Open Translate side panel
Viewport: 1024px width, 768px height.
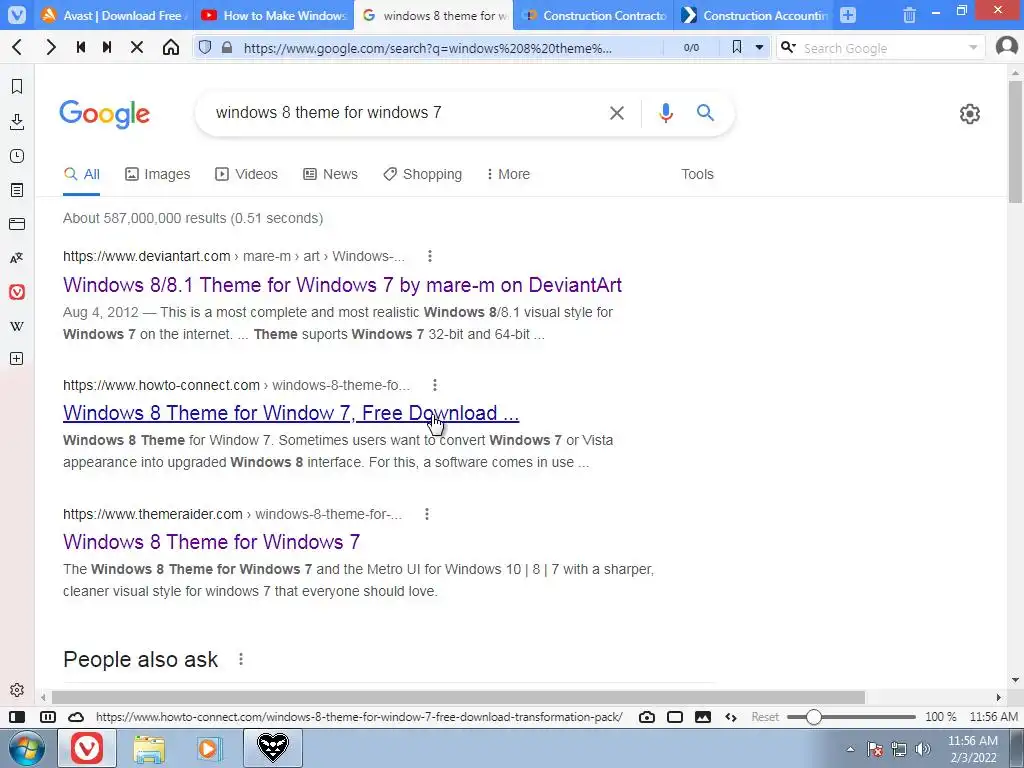[17, 258]
